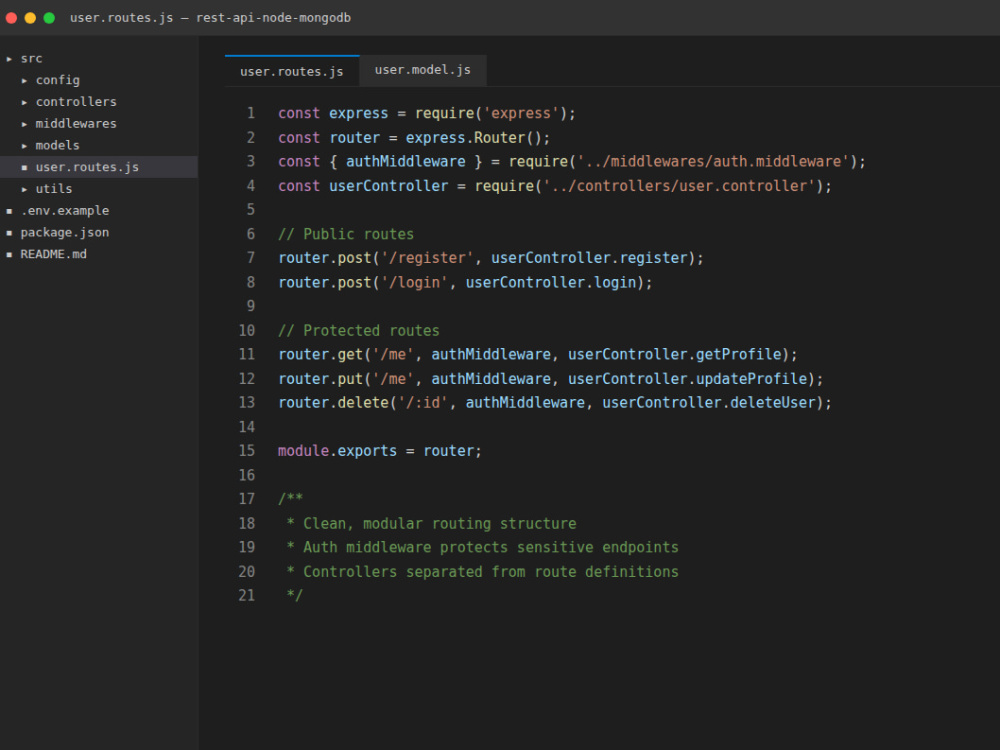
Task: Click file icon beside user.routes.js in sidebar
Action: [24, 167]
